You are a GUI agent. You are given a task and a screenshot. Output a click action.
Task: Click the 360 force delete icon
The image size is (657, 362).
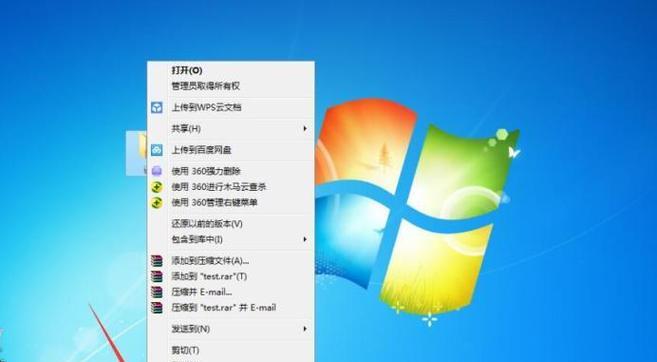(x=157, y=171)
